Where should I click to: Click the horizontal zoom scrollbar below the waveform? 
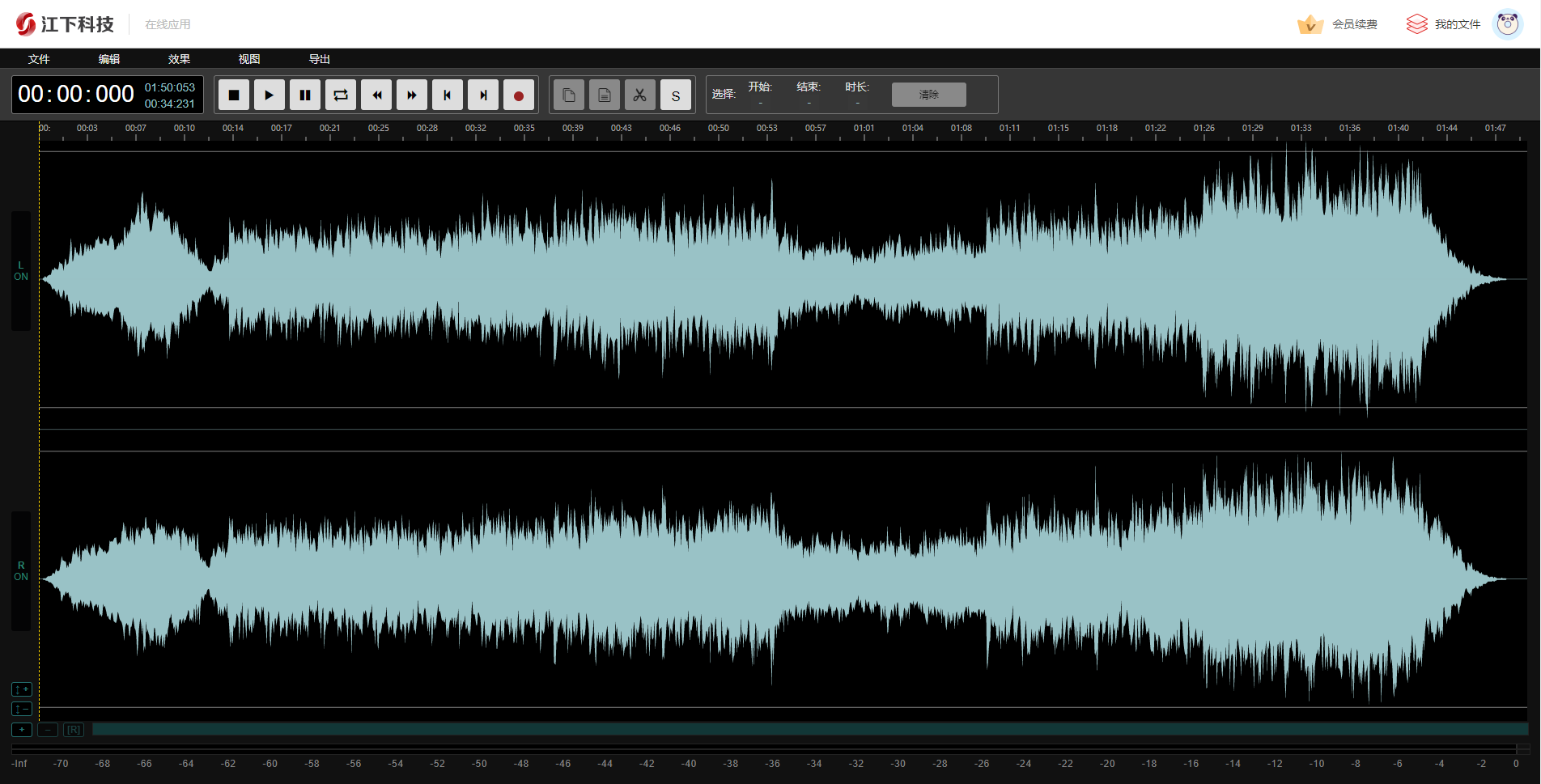coord(809,730)
